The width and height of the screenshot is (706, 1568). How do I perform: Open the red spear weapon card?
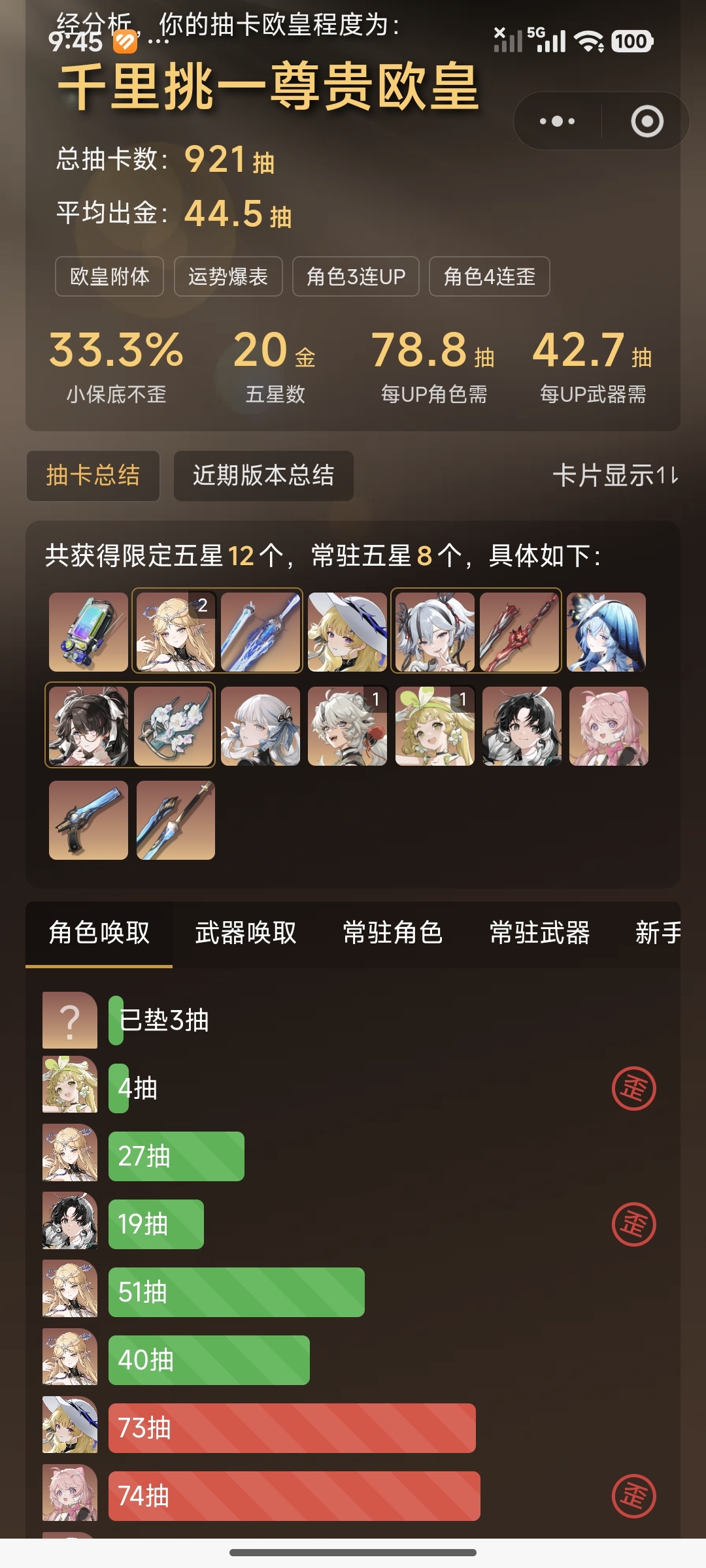(519, 632)
